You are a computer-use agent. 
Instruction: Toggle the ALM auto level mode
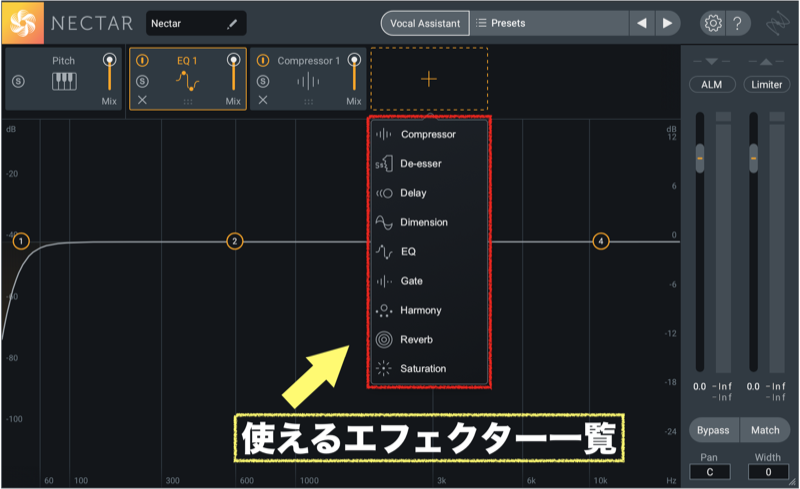[x=712, y=84]
